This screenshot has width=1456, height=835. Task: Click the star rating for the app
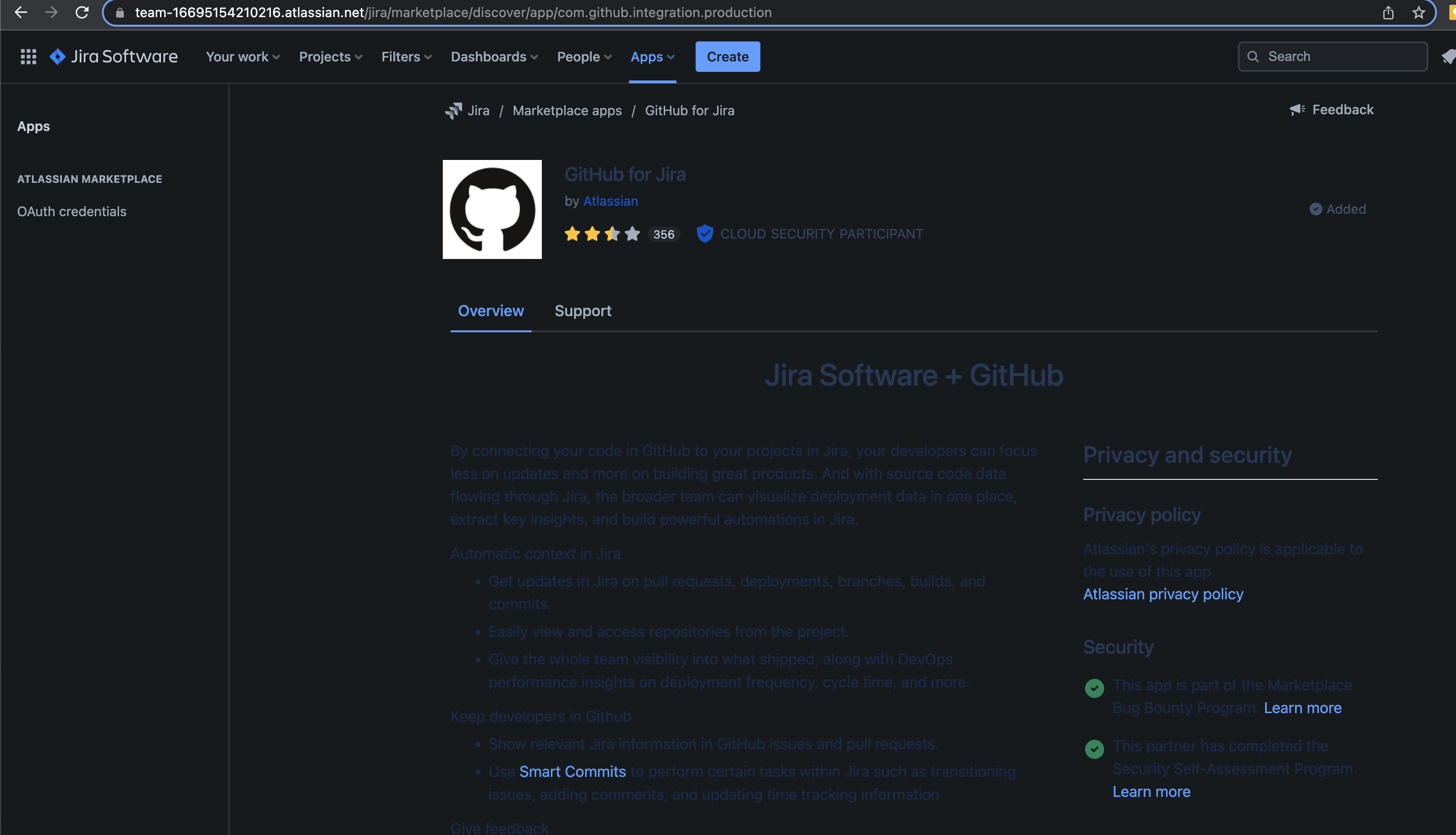pyautogui.click(x=601, y=233)
